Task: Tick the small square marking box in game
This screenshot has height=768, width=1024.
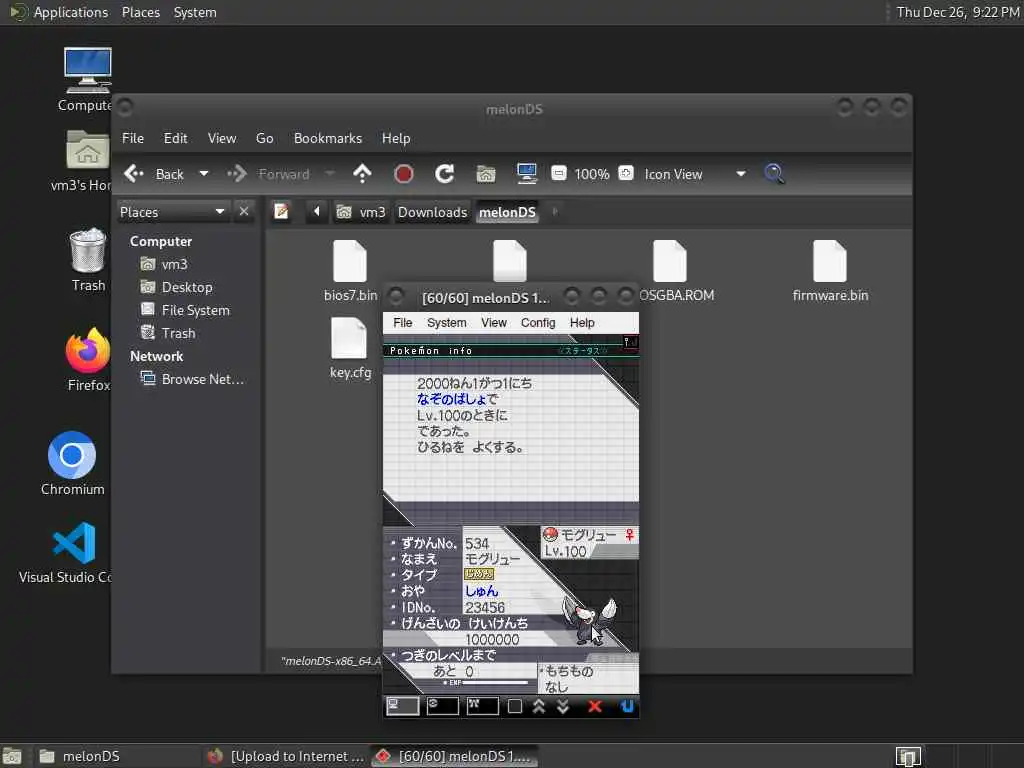Action: [x=515, y=707]
